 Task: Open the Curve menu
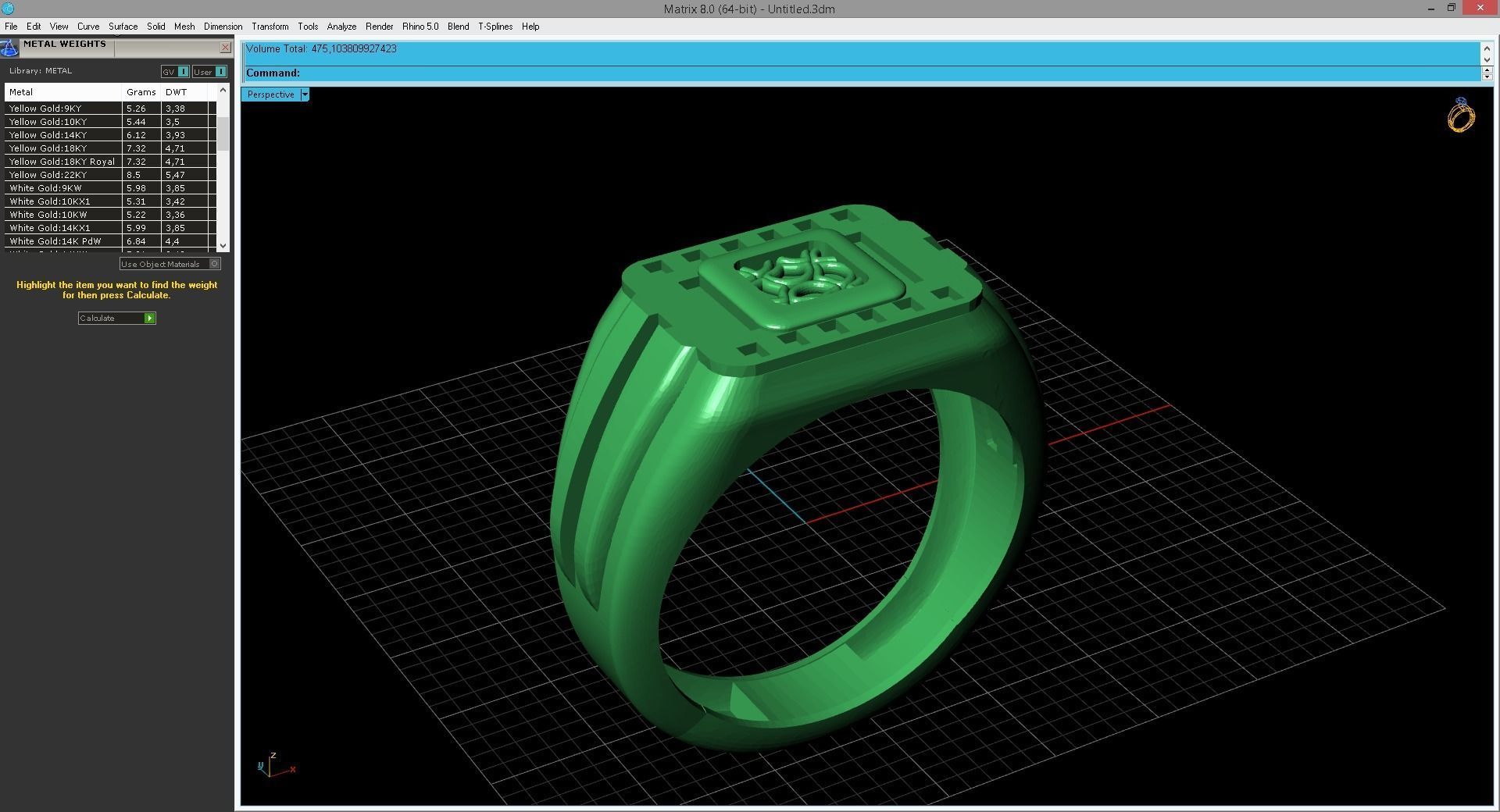pos(88,27)
